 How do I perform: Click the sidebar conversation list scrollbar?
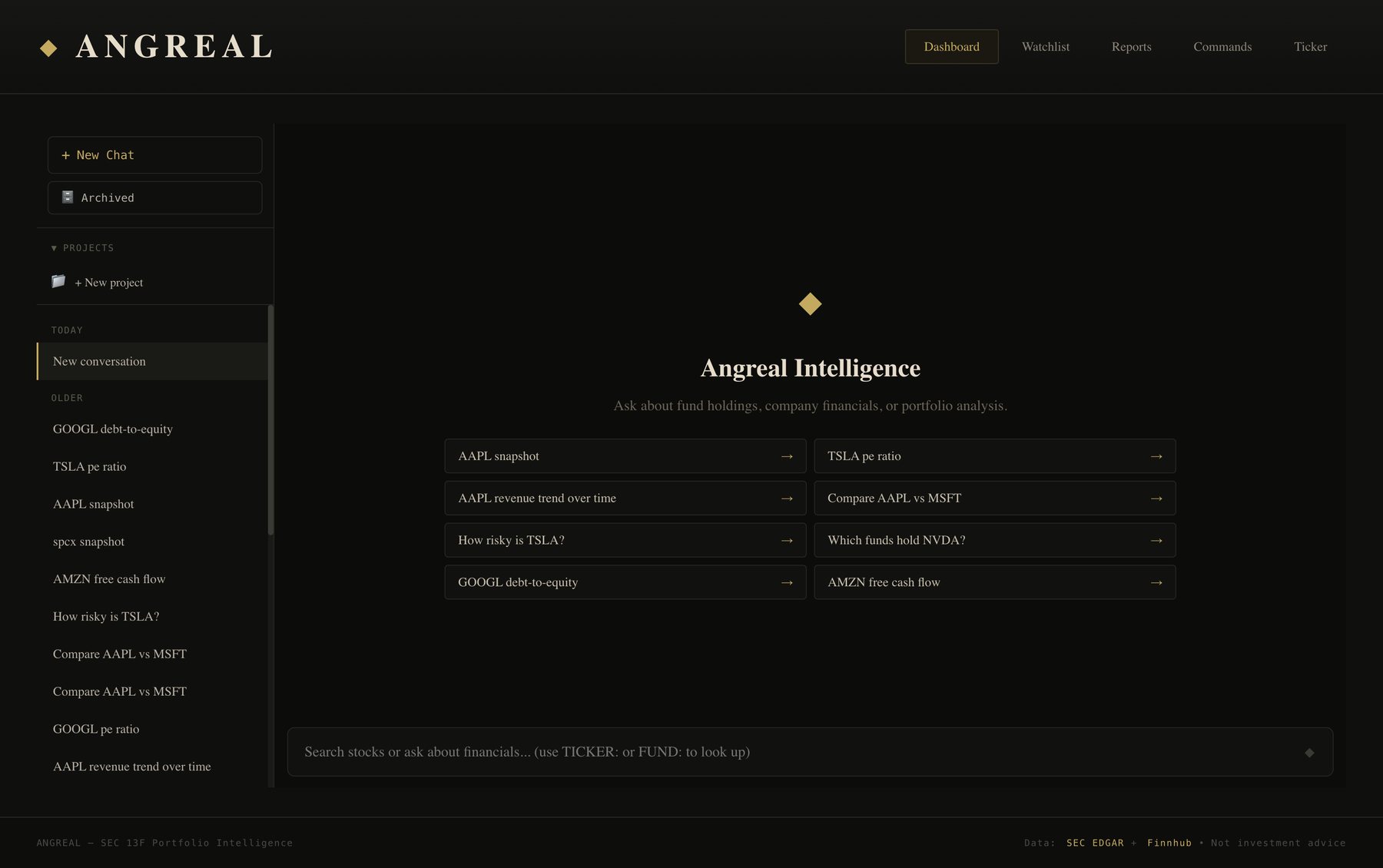pyautogui.click(x=270, y=420)
